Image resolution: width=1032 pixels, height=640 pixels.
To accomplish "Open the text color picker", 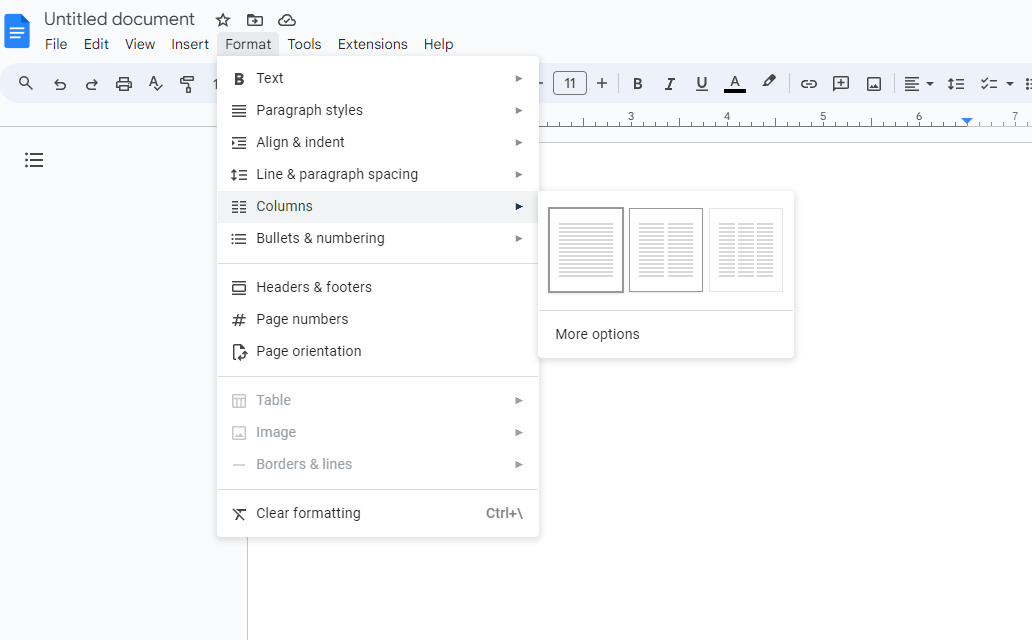I will (734, 84).
